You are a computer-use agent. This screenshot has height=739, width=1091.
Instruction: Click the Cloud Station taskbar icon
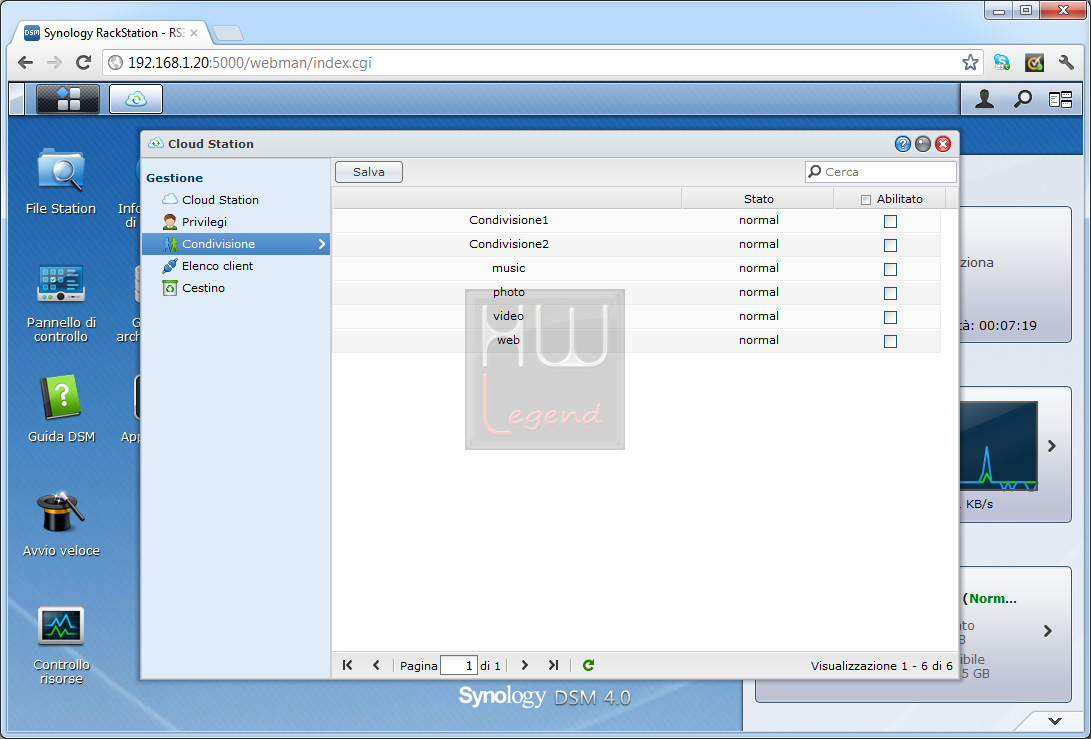click(136, 99)
